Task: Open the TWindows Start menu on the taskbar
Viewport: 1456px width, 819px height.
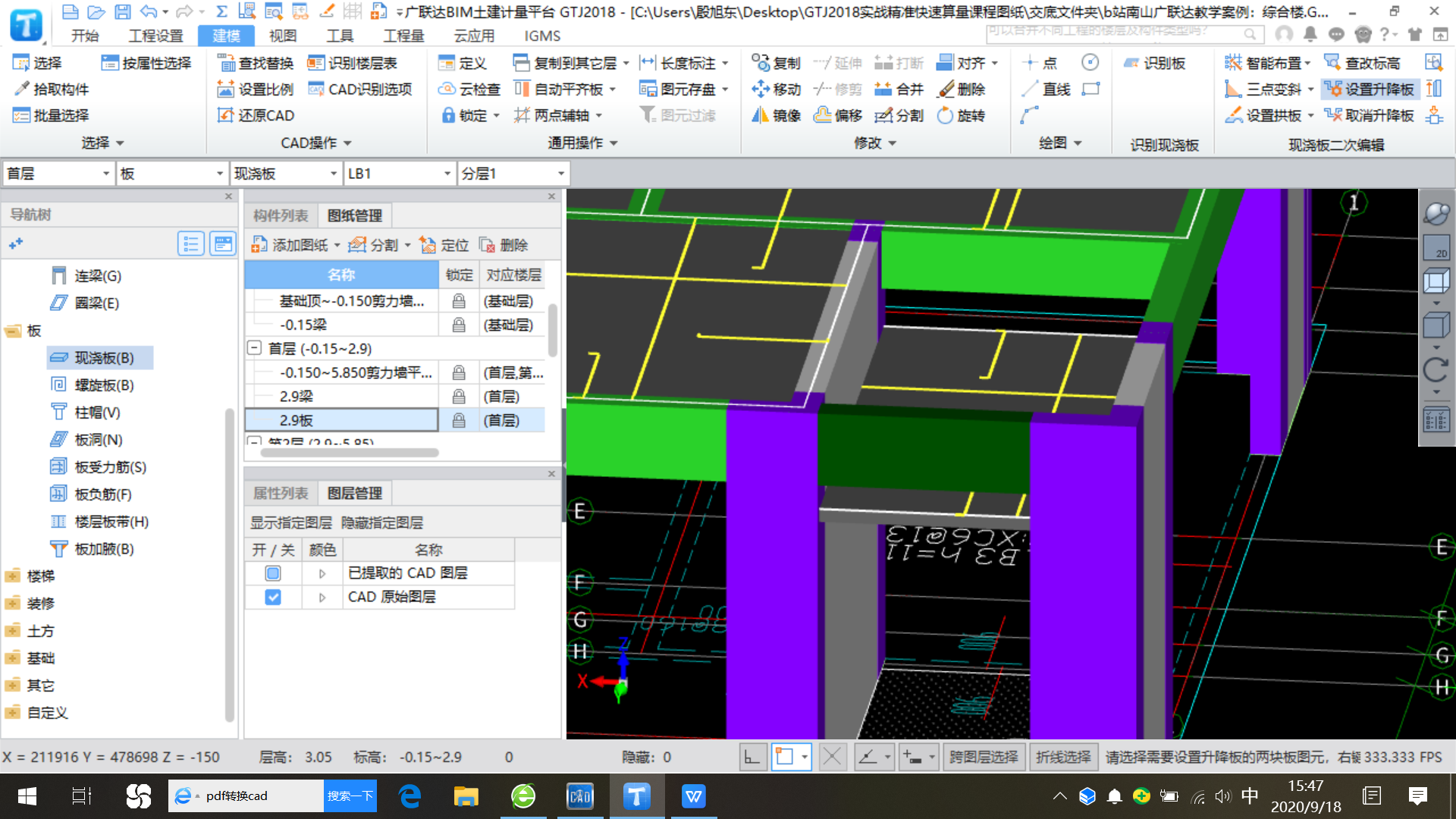Action: [27, 796]
